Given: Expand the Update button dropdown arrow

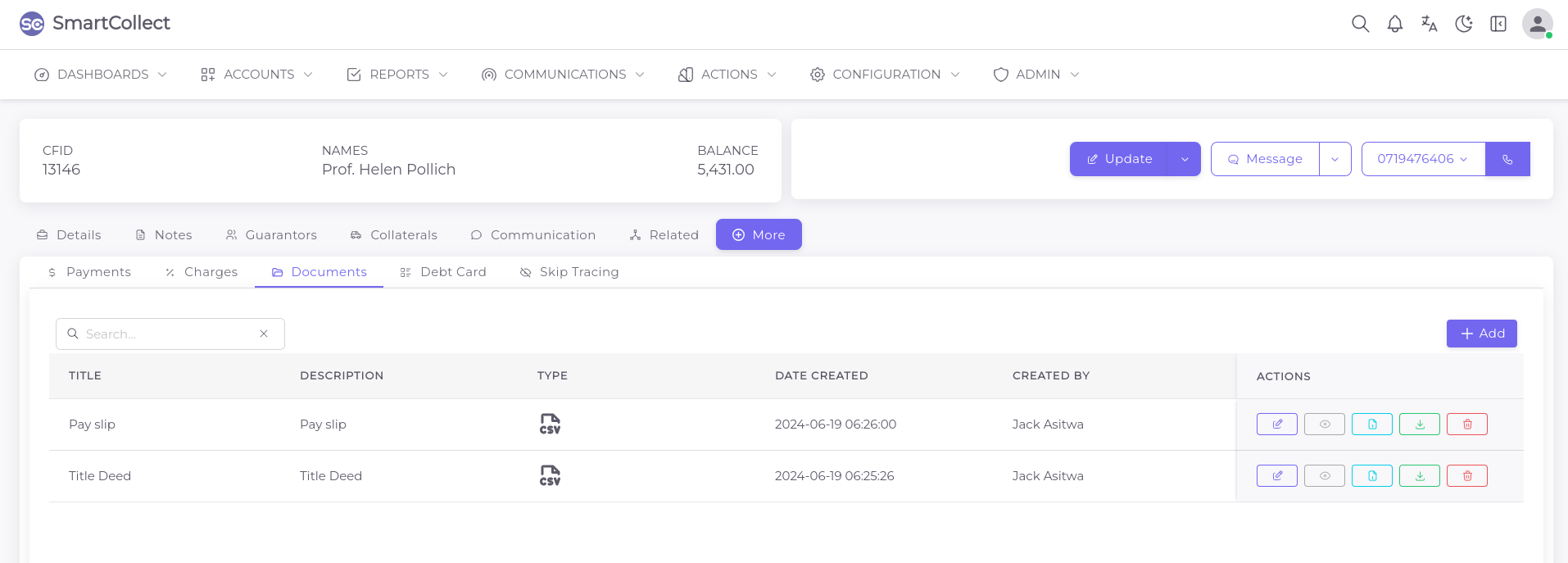Looking at the screenshot, I should point(1185,159).
